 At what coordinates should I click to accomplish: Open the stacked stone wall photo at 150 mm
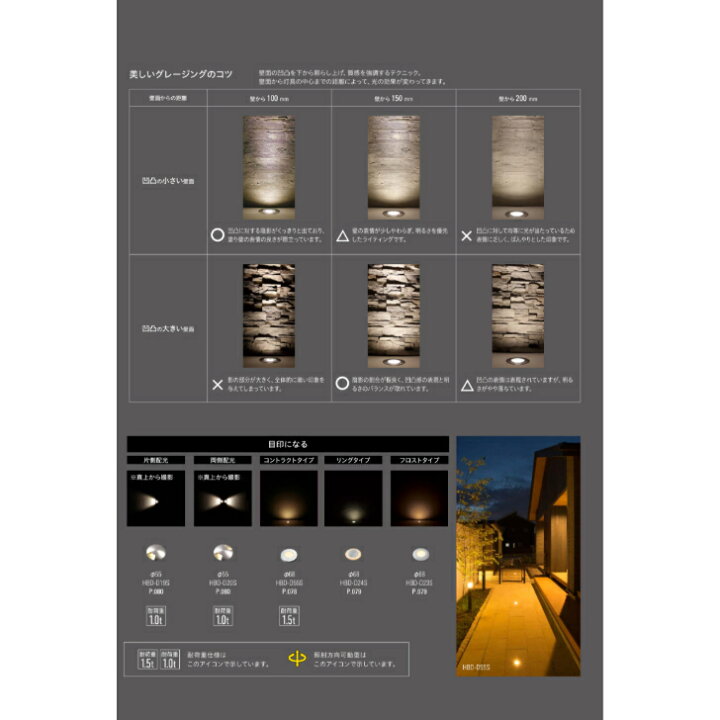tap(394, 316)
